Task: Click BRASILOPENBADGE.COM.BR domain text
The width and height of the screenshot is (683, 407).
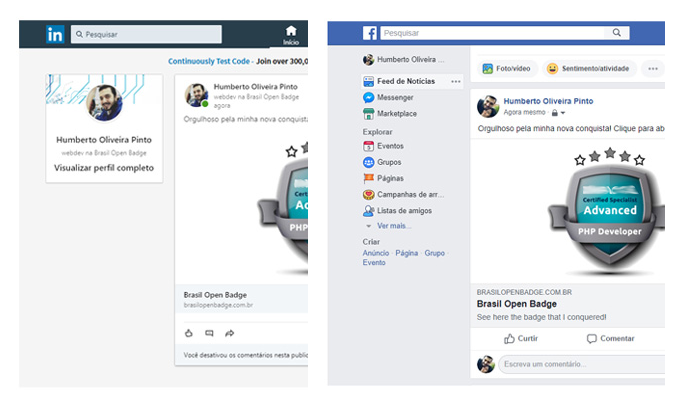Action: (524, 292)
